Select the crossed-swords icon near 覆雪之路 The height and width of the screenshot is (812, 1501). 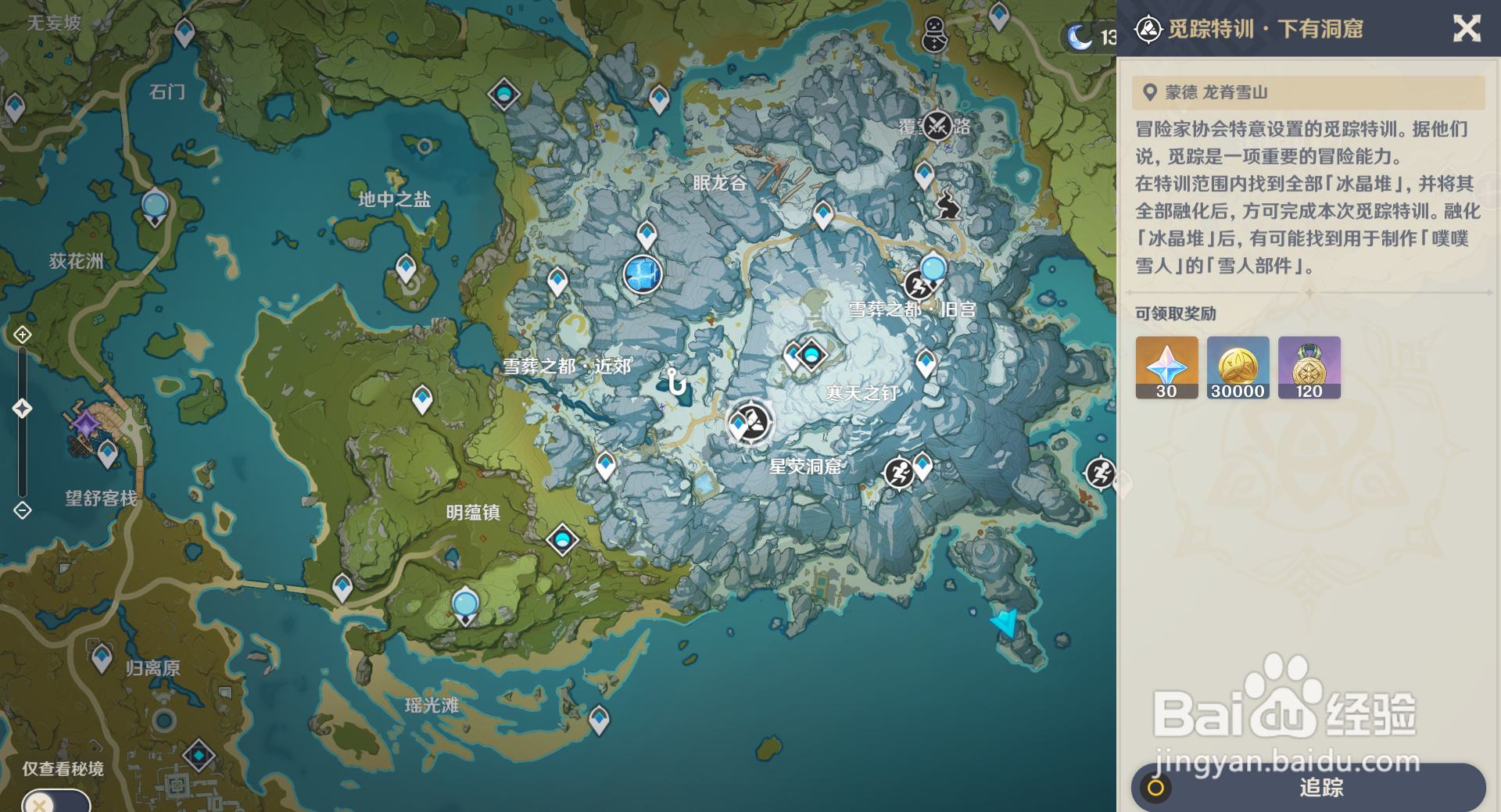point(937,125)
